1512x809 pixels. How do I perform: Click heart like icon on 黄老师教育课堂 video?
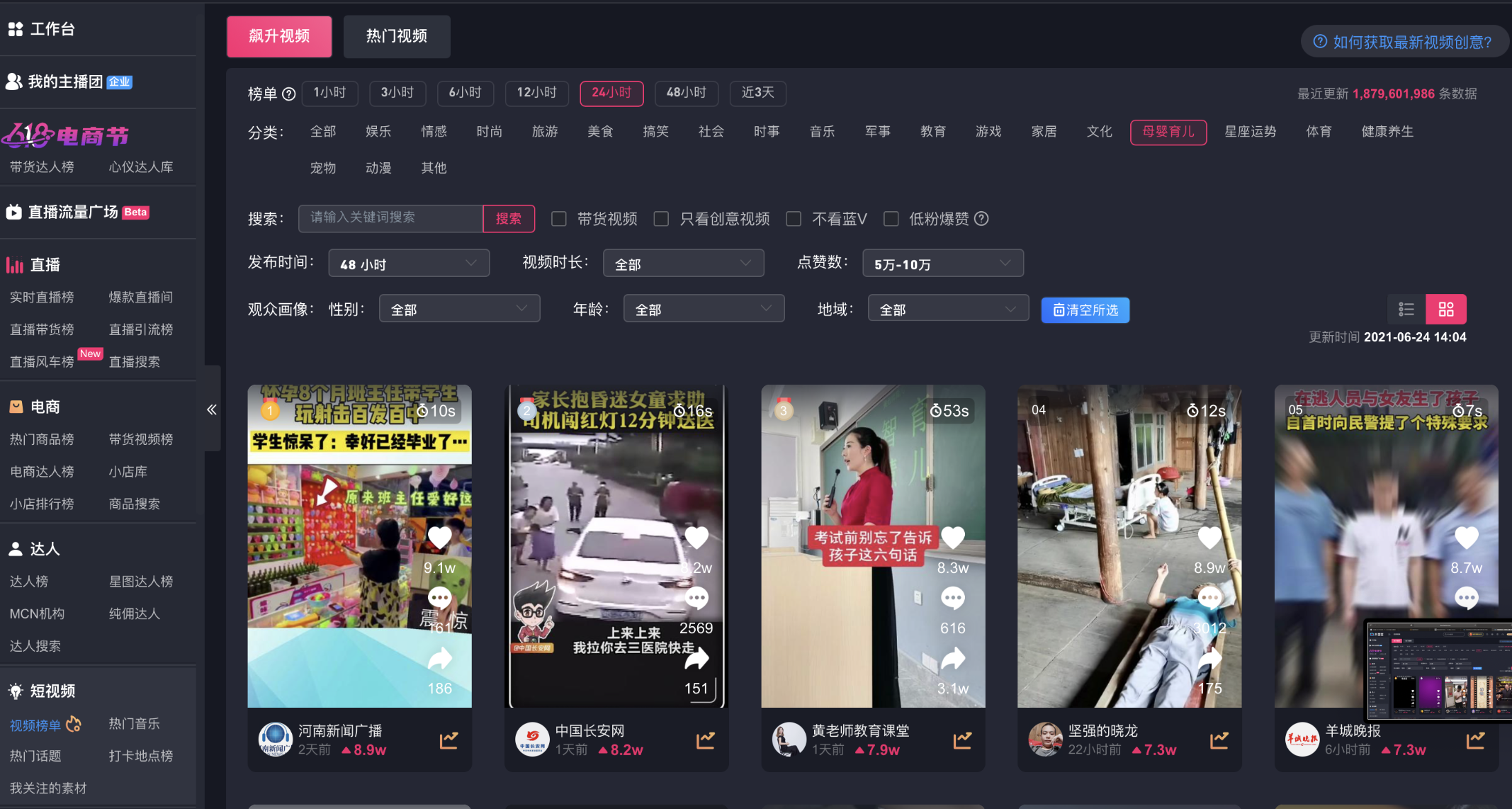click(953, 538)
